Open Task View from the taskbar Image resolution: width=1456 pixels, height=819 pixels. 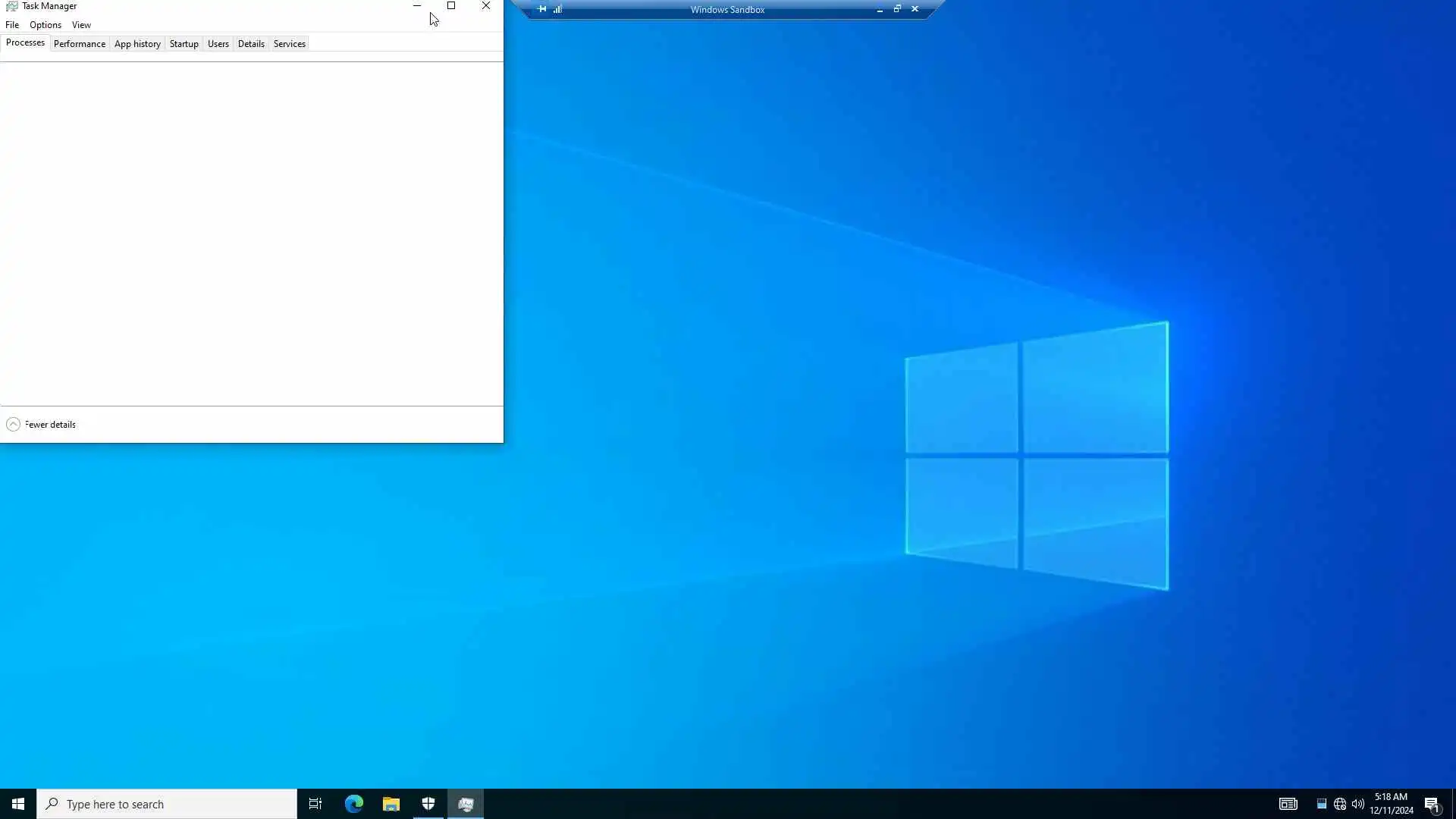tap(315, 804)
